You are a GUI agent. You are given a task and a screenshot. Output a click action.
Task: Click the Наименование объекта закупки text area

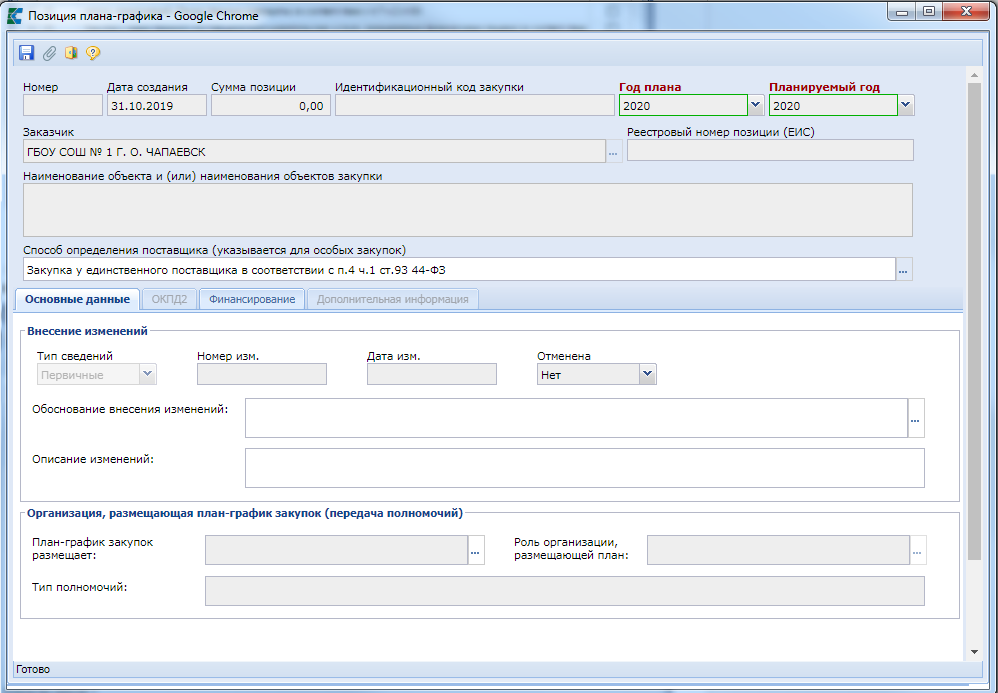(467, 209)
